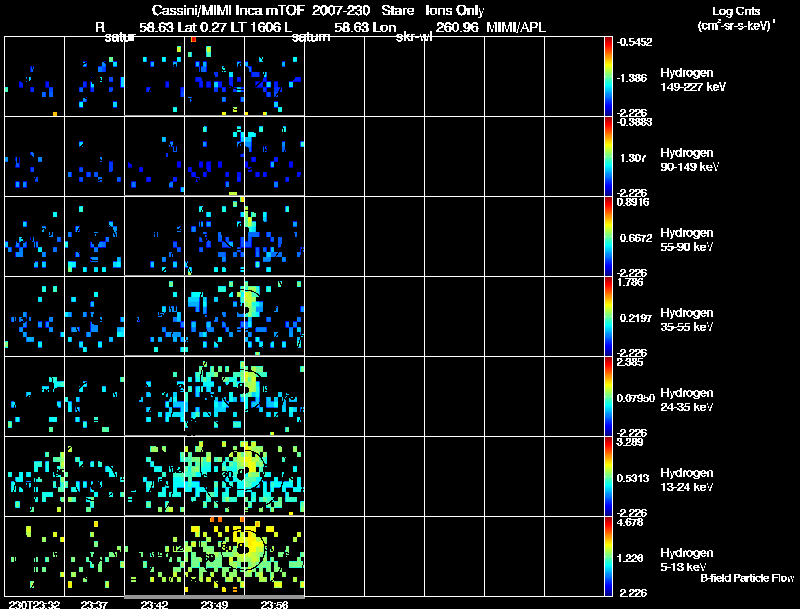The height and width of the screenshot is (609, 800).
Task: Click the 'Ions Only' title text
Action: click(454, 10)
